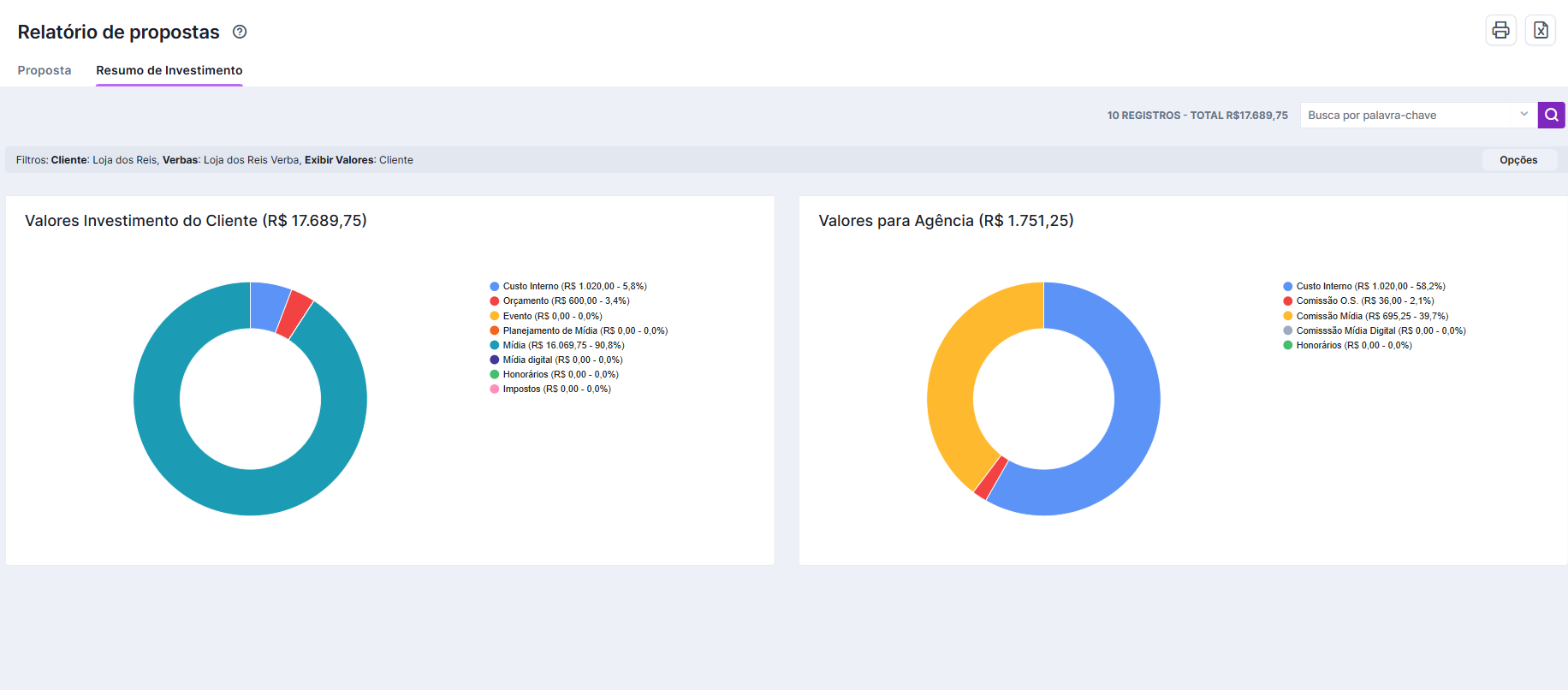Open help icon beside report title
Image resolution: width=1568 pixels, height=690 pixels.
[x=240, y=32]
